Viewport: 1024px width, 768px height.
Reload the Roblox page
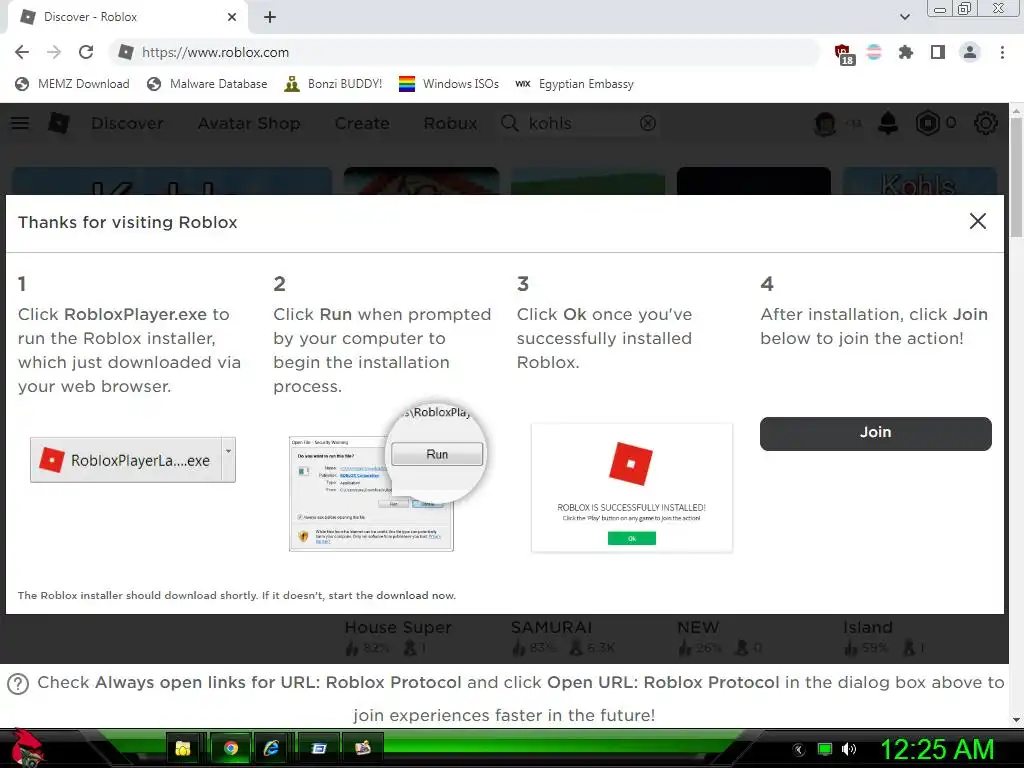coord(86,52)
